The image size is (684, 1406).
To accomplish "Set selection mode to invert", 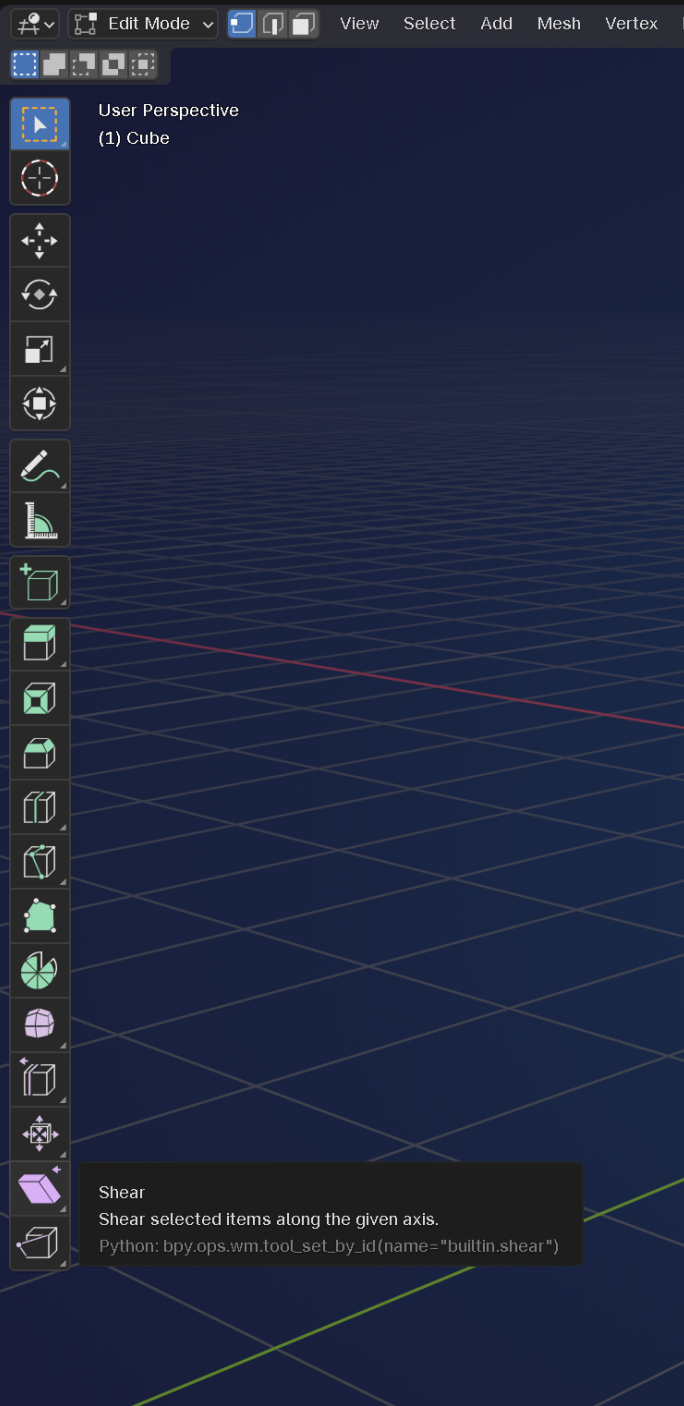I will 114,65.
